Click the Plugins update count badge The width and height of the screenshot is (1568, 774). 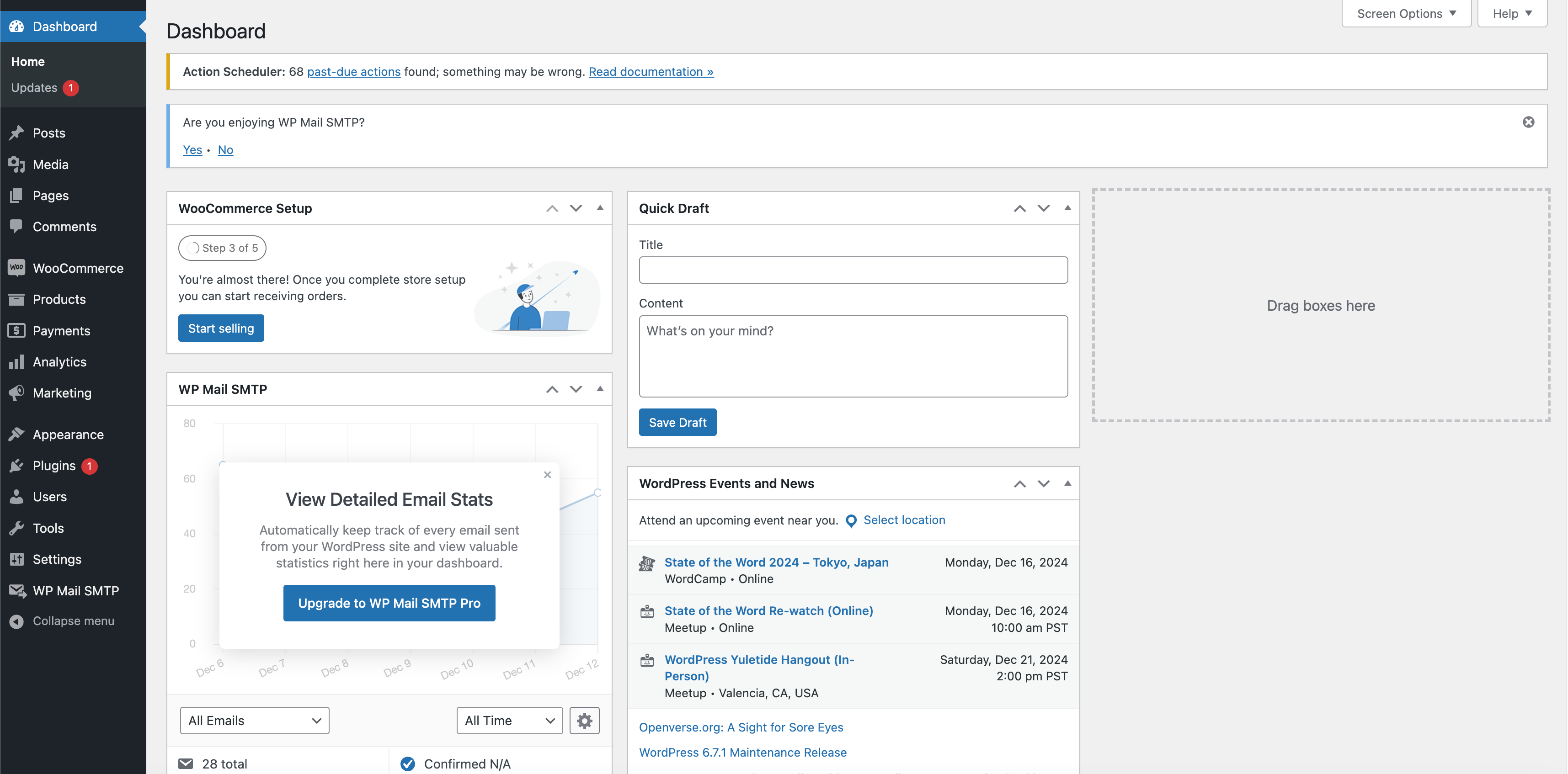click(90, 466)
